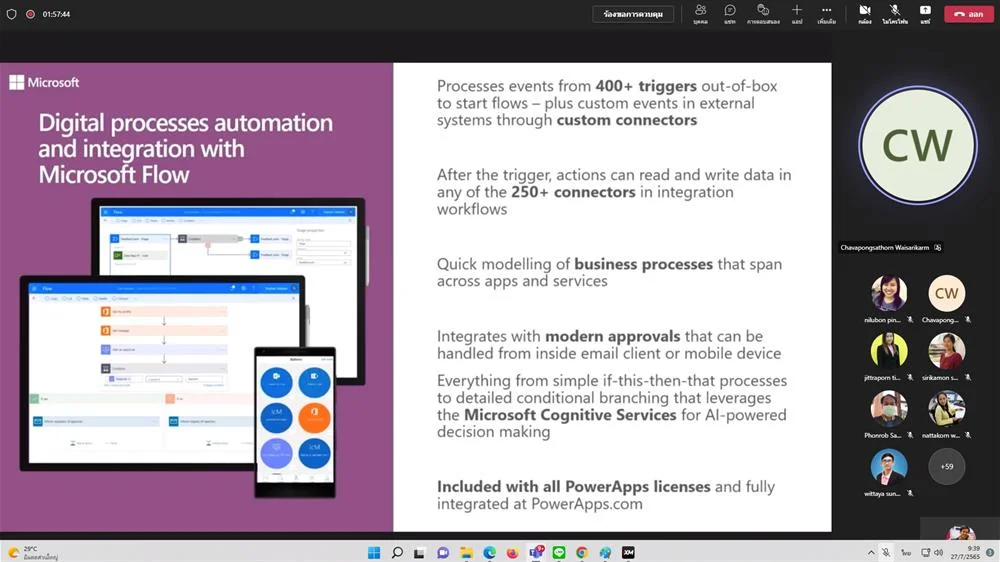Select large CW presenter avatar
Viewport: 1000px width, 562px height.
click(917, 145)
